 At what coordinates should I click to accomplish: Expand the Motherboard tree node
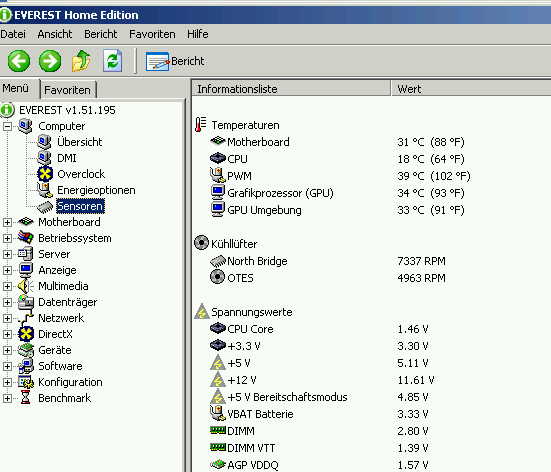7,222
